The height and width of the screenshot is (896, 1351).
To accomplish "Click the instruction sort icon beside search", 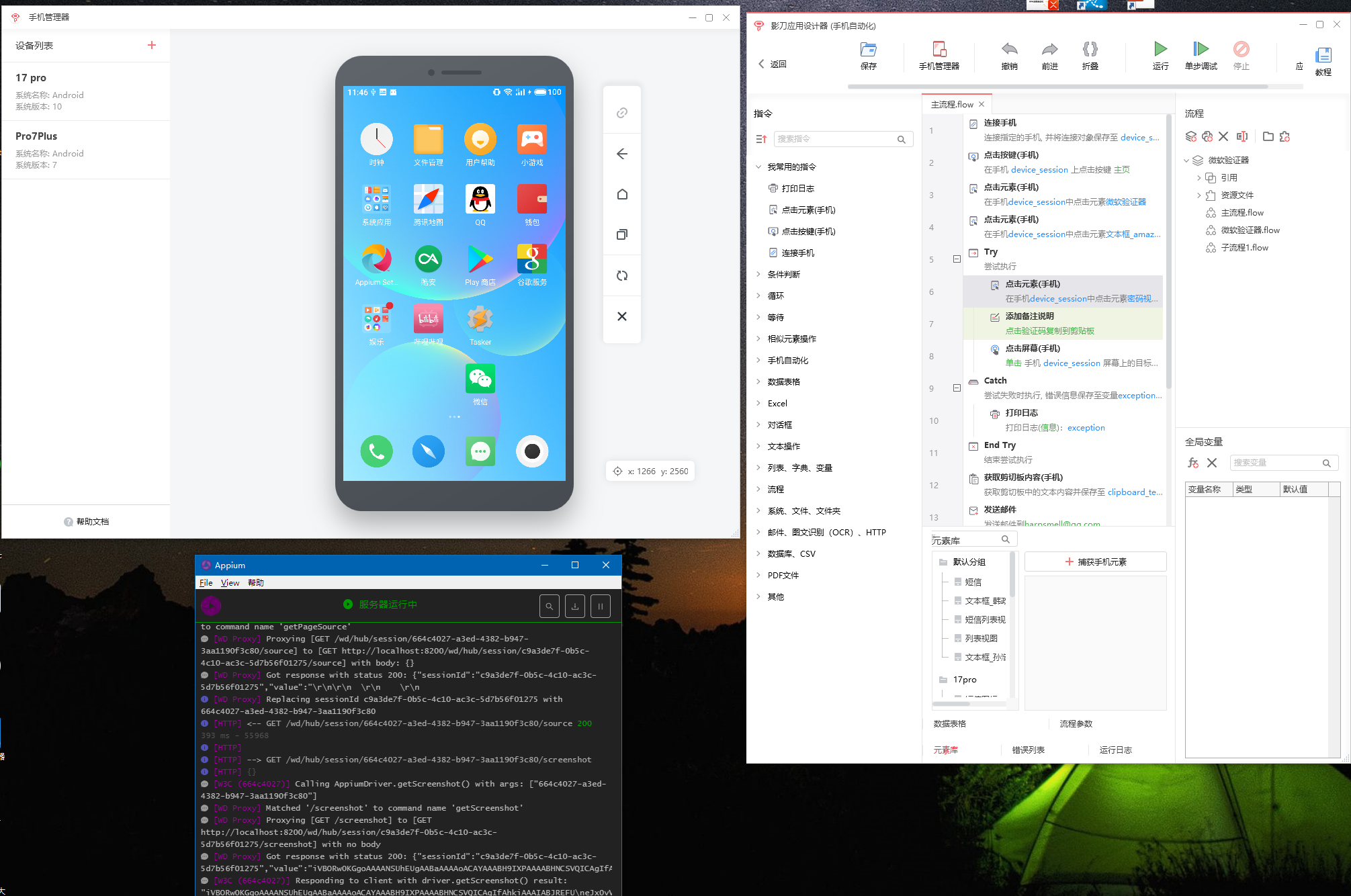I will (x=761, y=139).
